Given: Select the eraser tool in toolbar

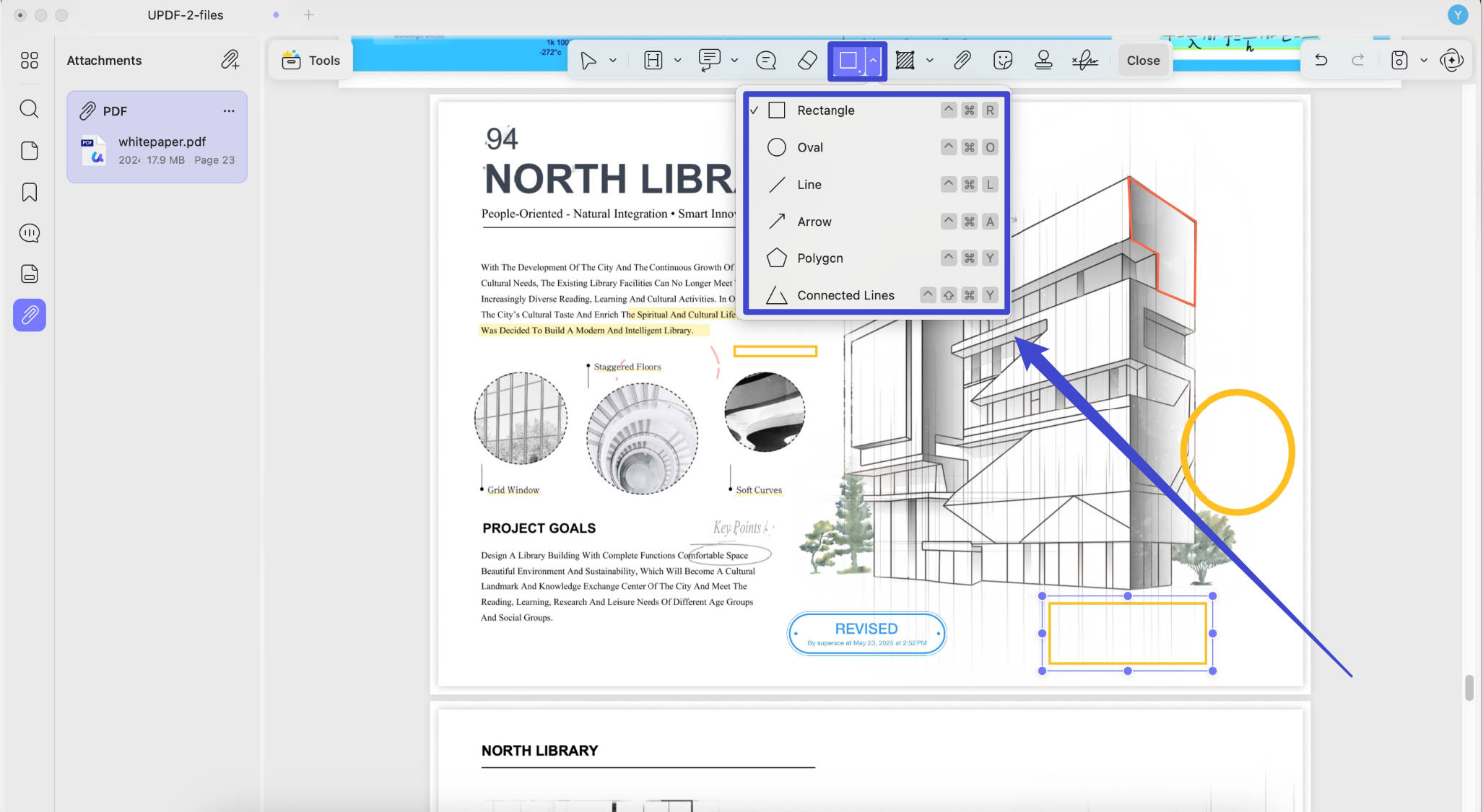Looking at the screenshot, I should (x=807, y=61).
